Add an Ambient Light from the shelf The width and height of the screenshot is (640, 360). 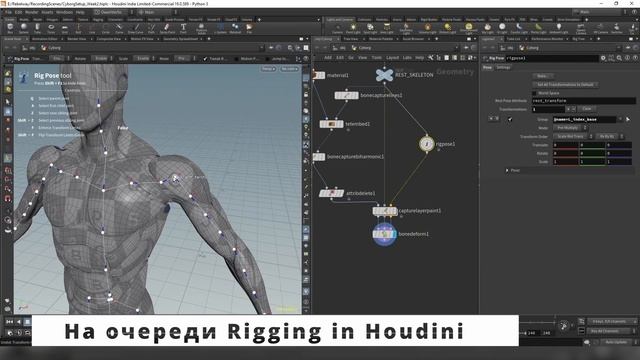559,28
